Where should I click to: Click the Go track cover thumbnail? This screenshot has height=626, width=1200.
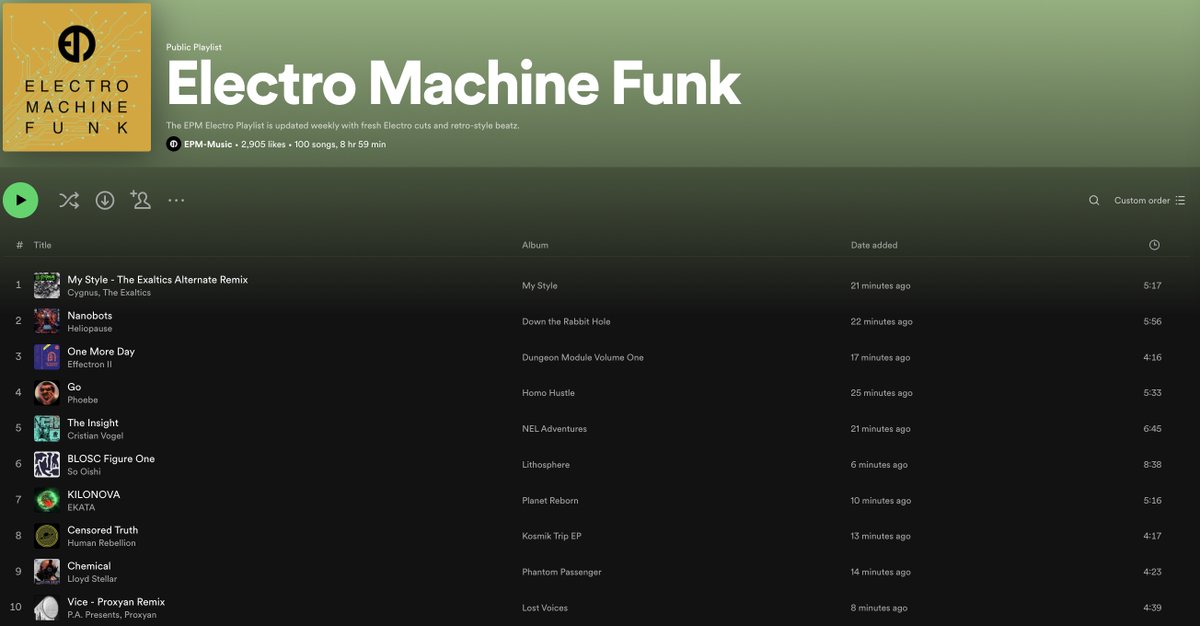[x=47, y=393]
